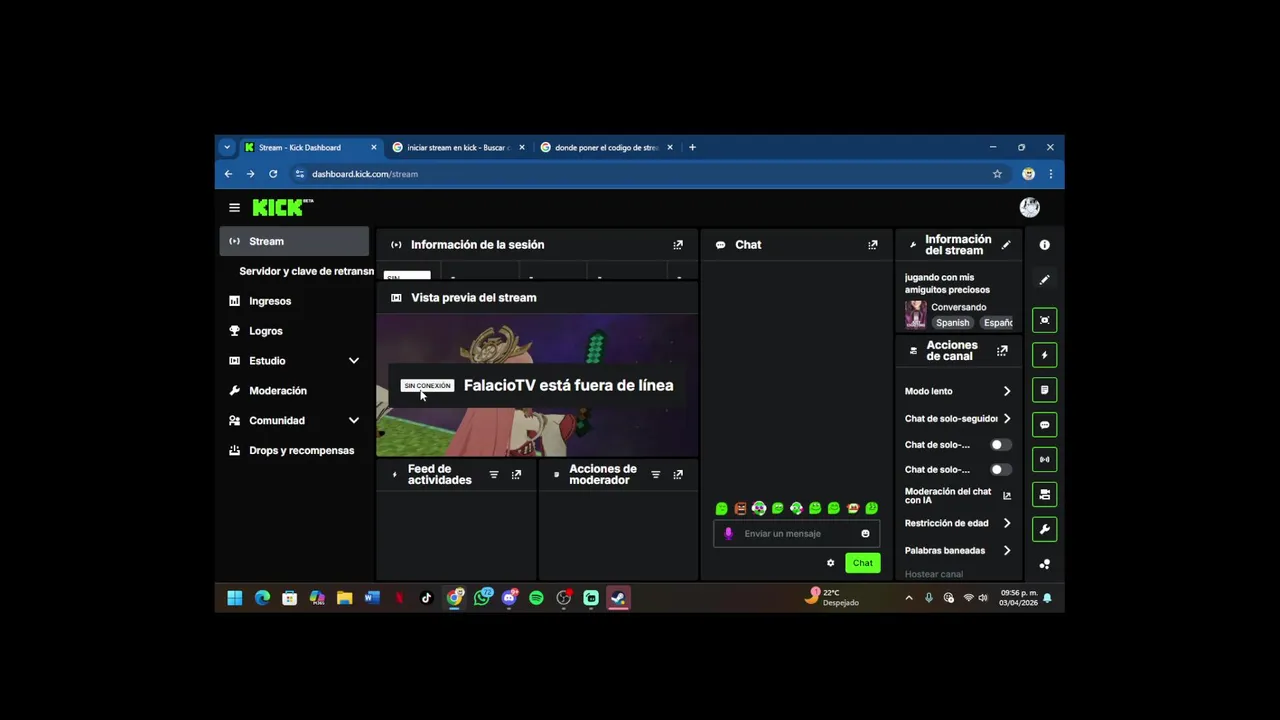Switch to 'iniciar stream en kick' tab
This screenshot has width=1280, height=720.
[x=456, y=147]
